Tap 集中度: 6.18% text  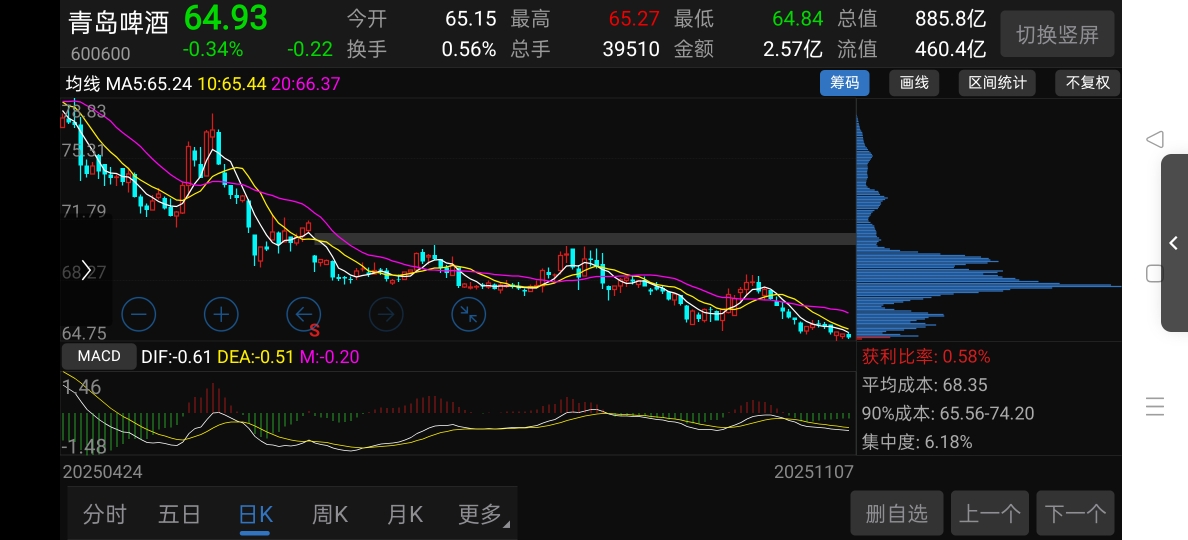(917, 442)
